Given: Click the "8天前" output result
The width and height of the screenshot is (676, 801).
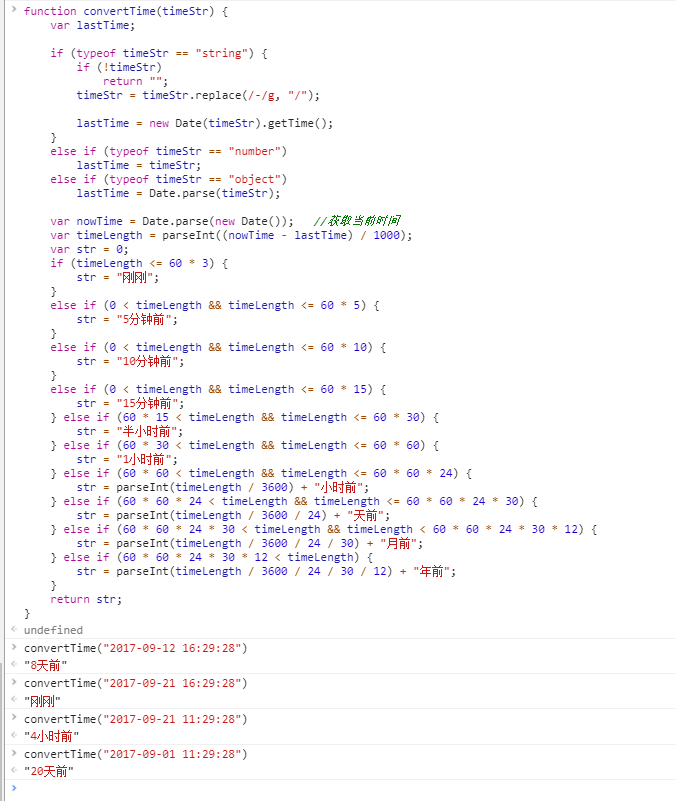Looking at the screenshot, I should coord(45,666).
